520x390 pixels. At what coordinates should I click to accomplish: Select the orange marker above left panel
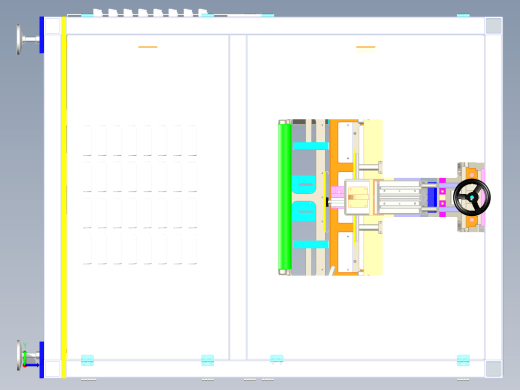click(148, 47)
